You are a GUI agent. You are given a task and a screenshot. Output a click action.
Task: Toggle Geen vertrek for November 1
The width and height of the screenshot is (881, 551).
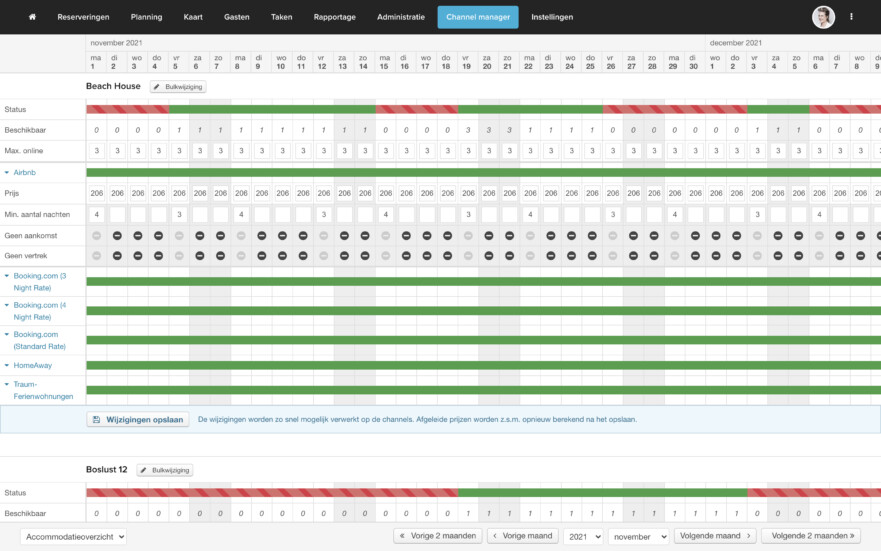pyautogui.click(x=97, y=256)
